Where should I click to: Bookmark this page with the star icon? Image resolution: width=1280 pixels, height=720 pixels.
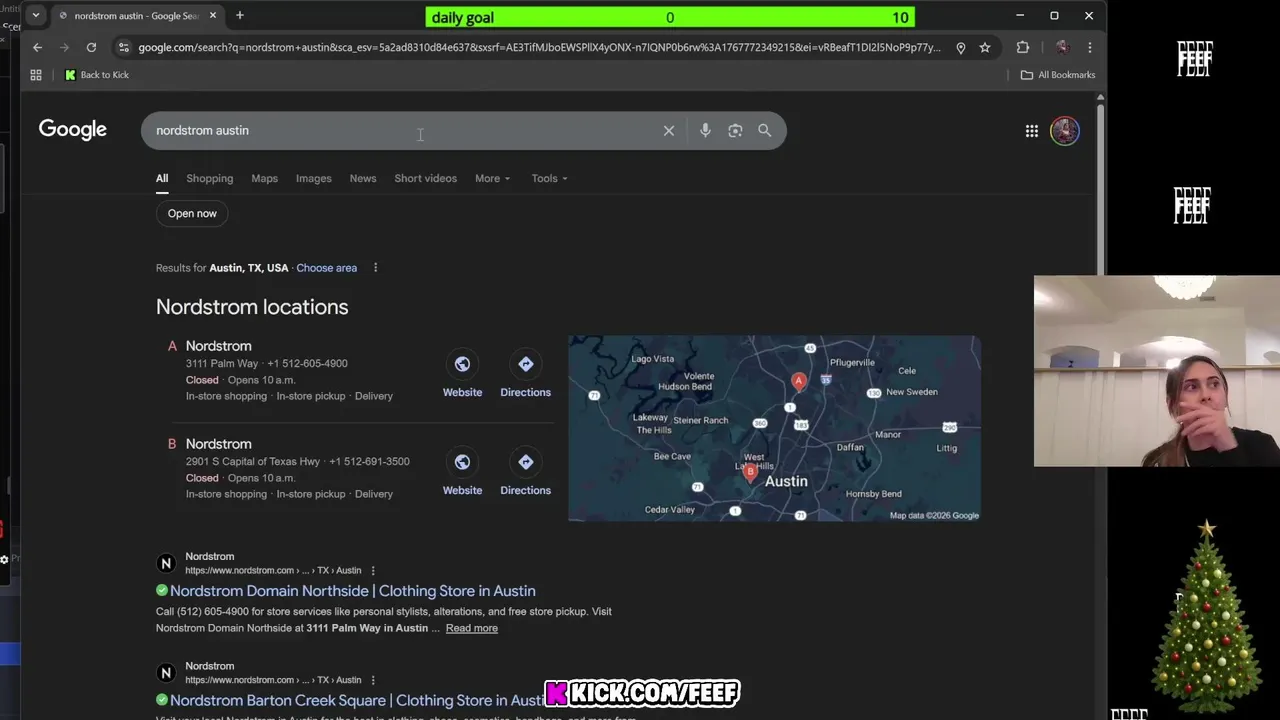pos(985,47)
